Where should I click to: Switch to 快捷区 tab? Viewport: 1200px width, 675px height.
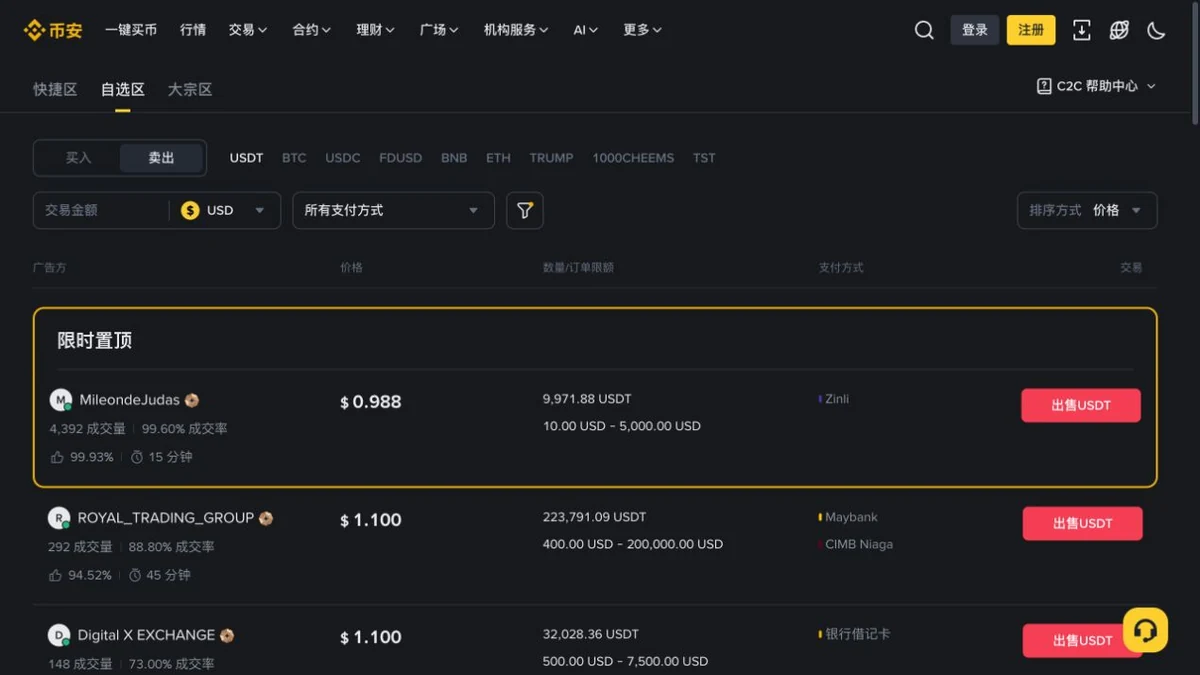click(x=55, y=89)
